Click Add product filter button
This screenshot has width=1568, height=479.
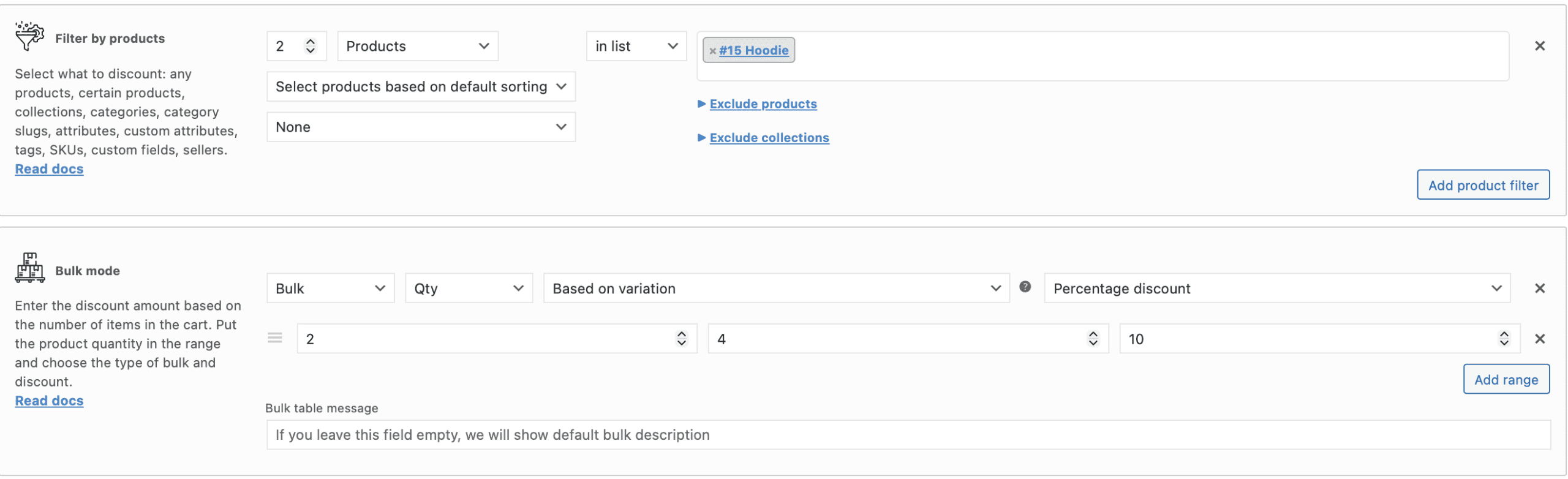coord(1483,185)
